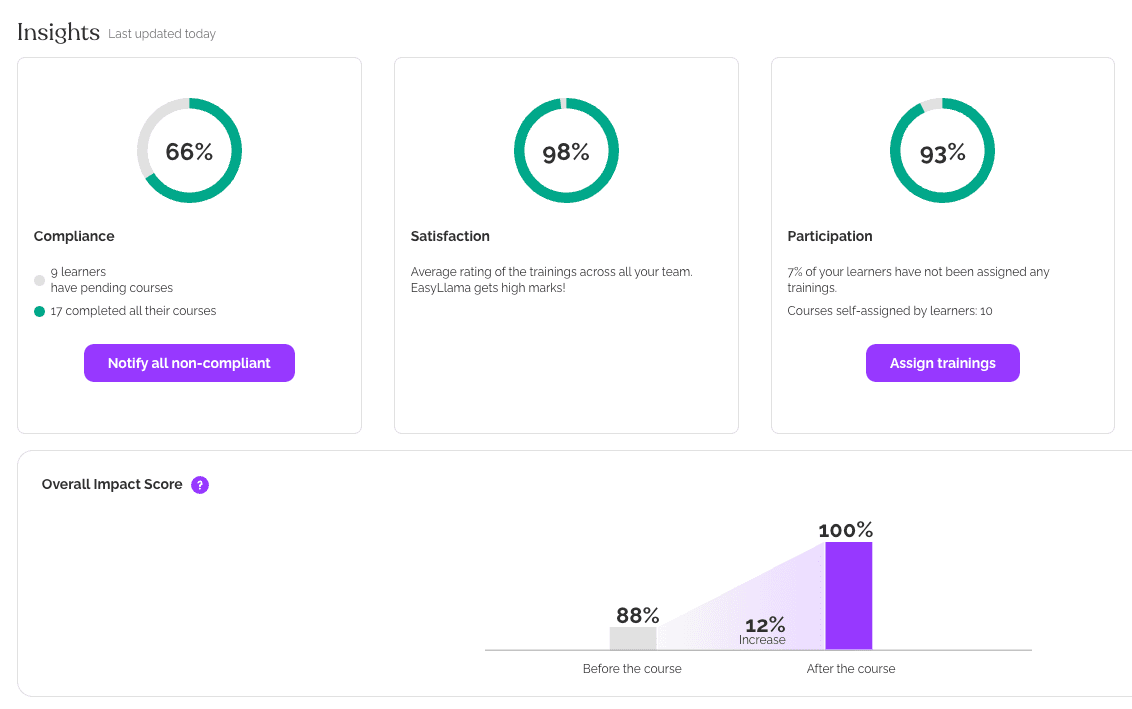Select the Insights page heading

pyautogui.click(x=57, y=31)
